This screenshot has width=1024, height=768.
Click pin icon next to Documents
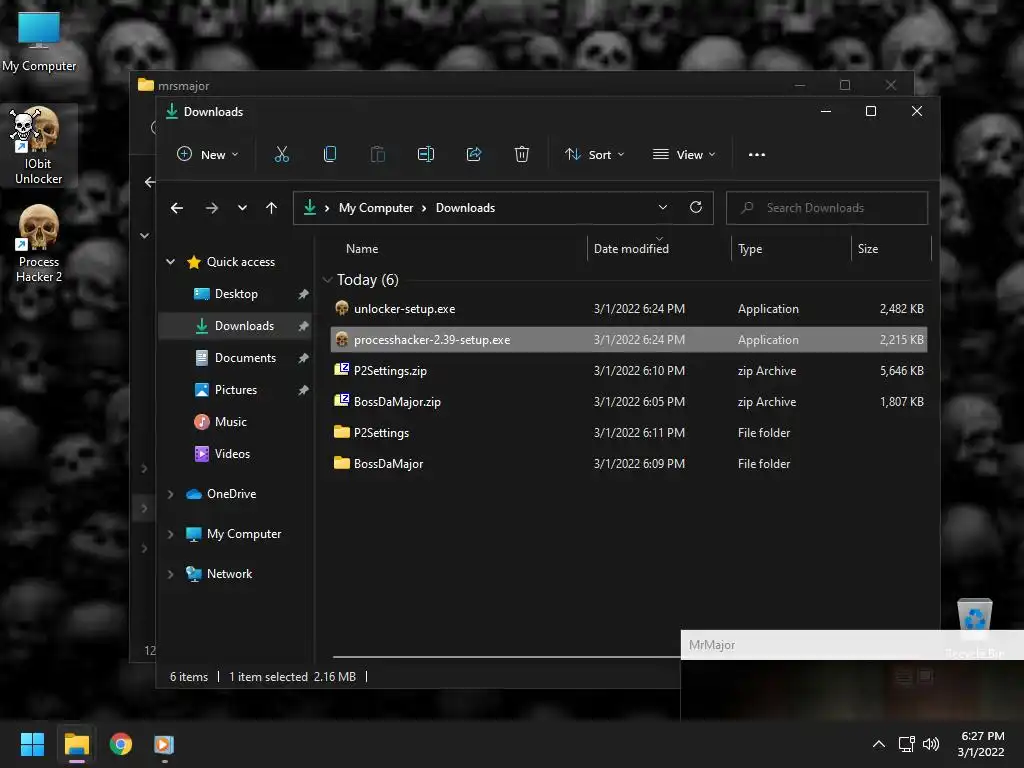(303, 358)
